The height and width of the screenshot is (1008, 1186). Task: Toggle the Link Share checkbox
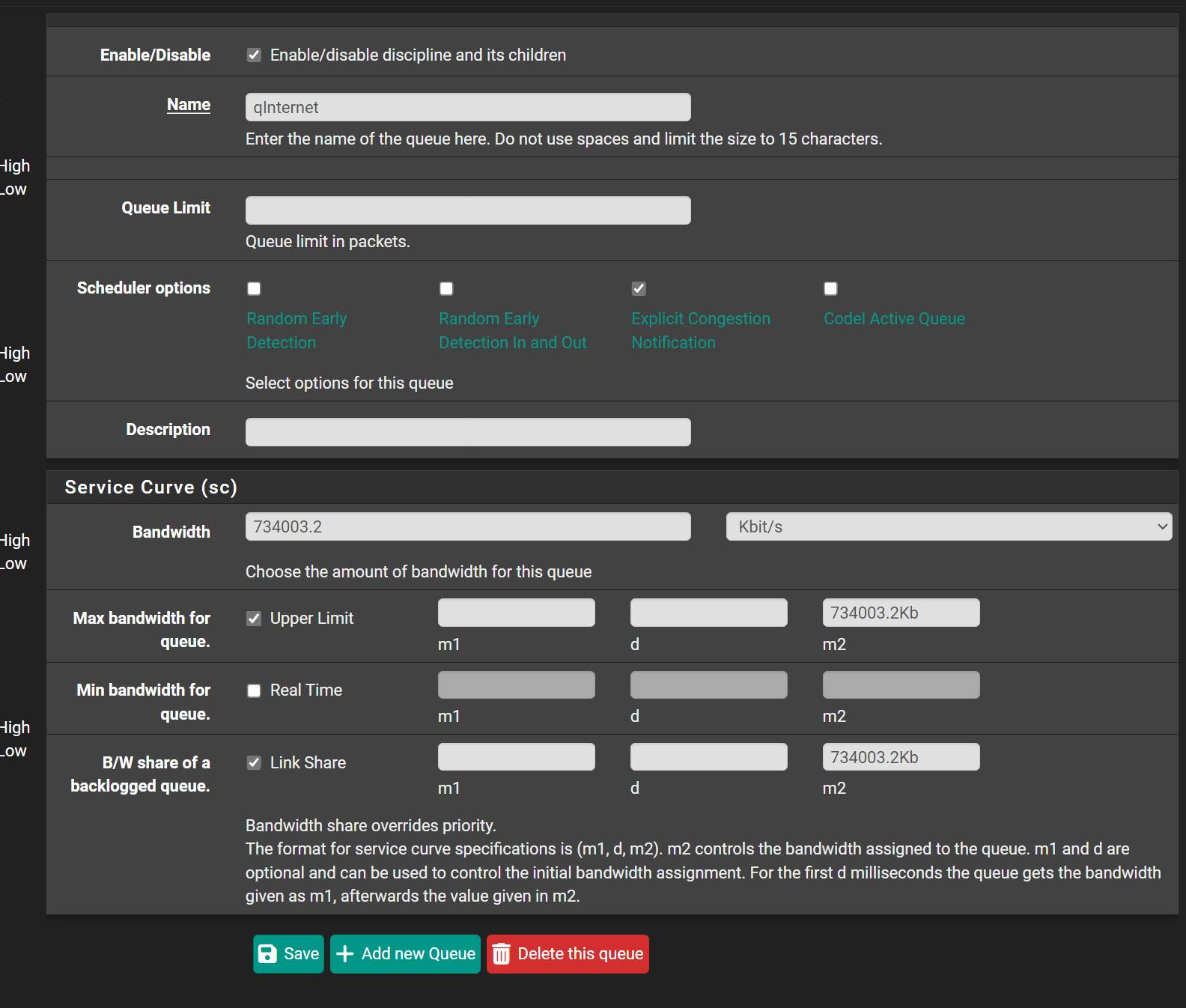coord(254,762)
